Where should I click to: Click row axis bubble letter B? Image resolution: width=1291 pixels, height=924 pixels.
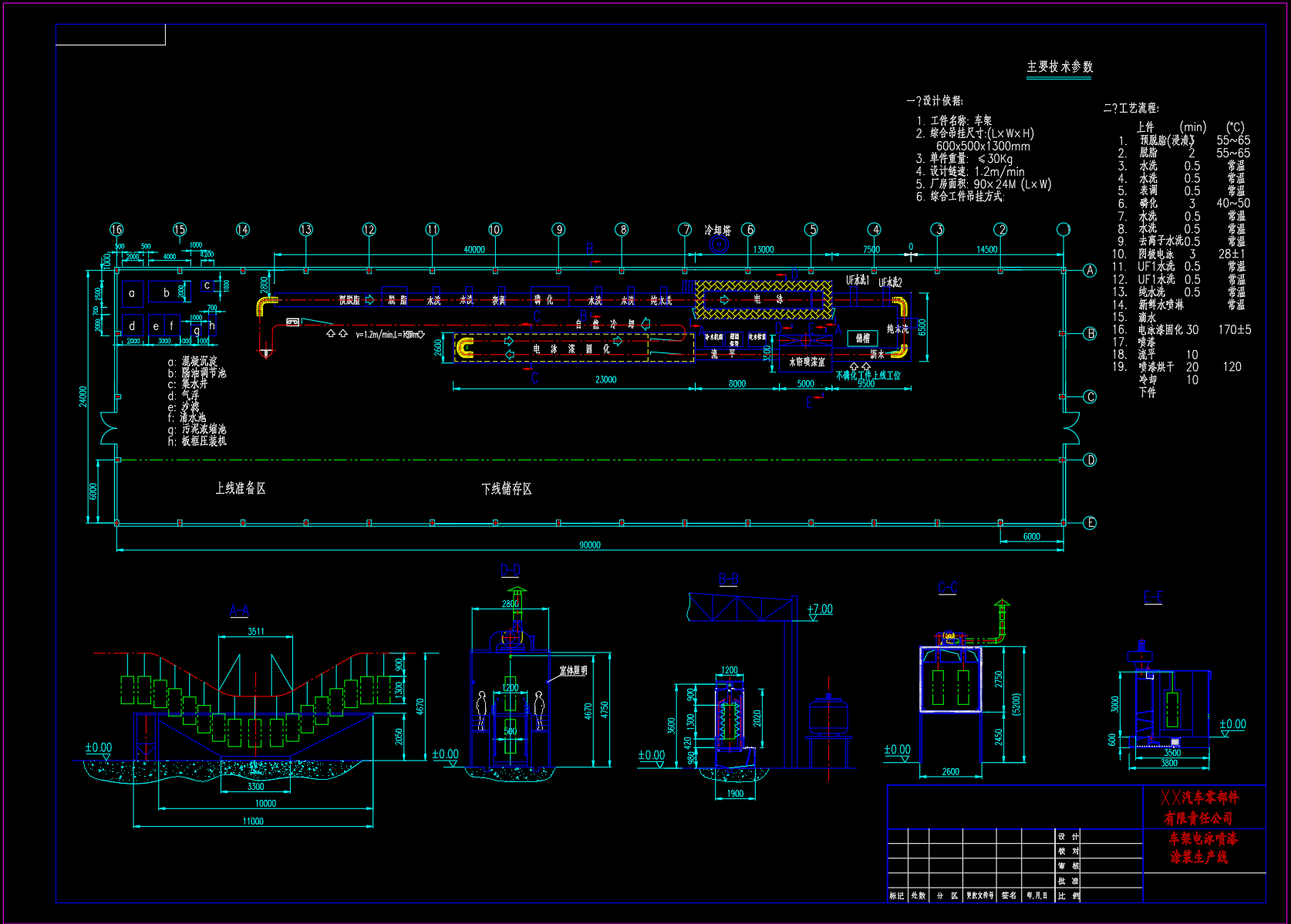(1090, 333)
